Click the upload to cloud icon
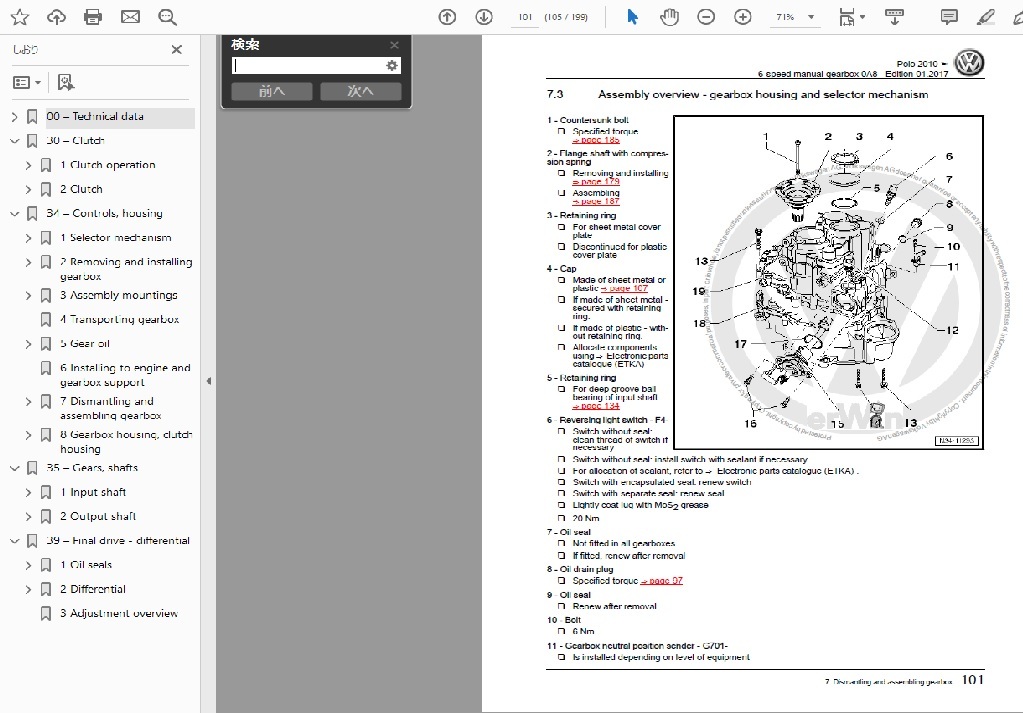The width and height of the screenshot is (1023, 713). click(x=56, y=17)
